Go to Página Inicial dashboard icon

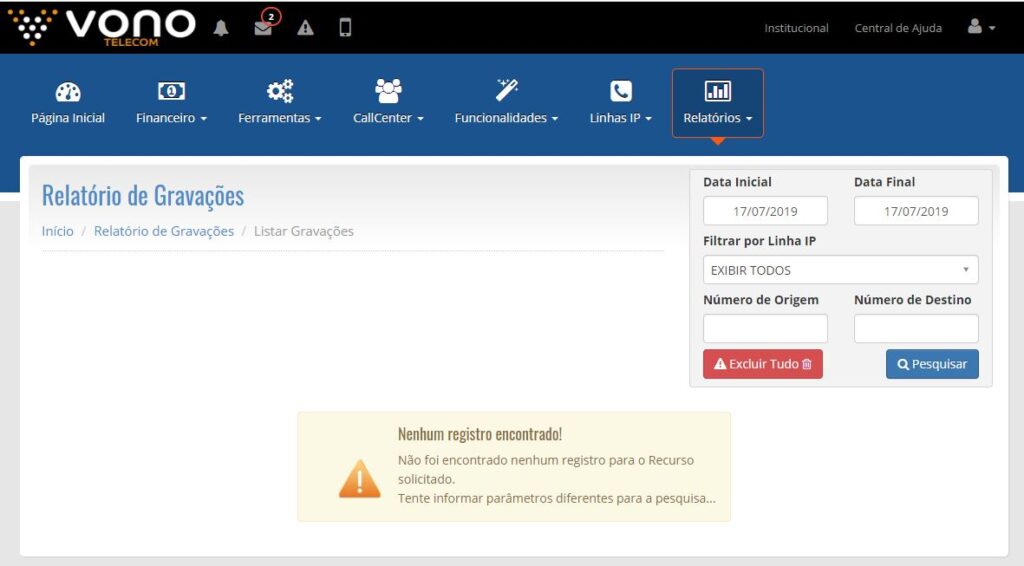[x=68, y=92]
